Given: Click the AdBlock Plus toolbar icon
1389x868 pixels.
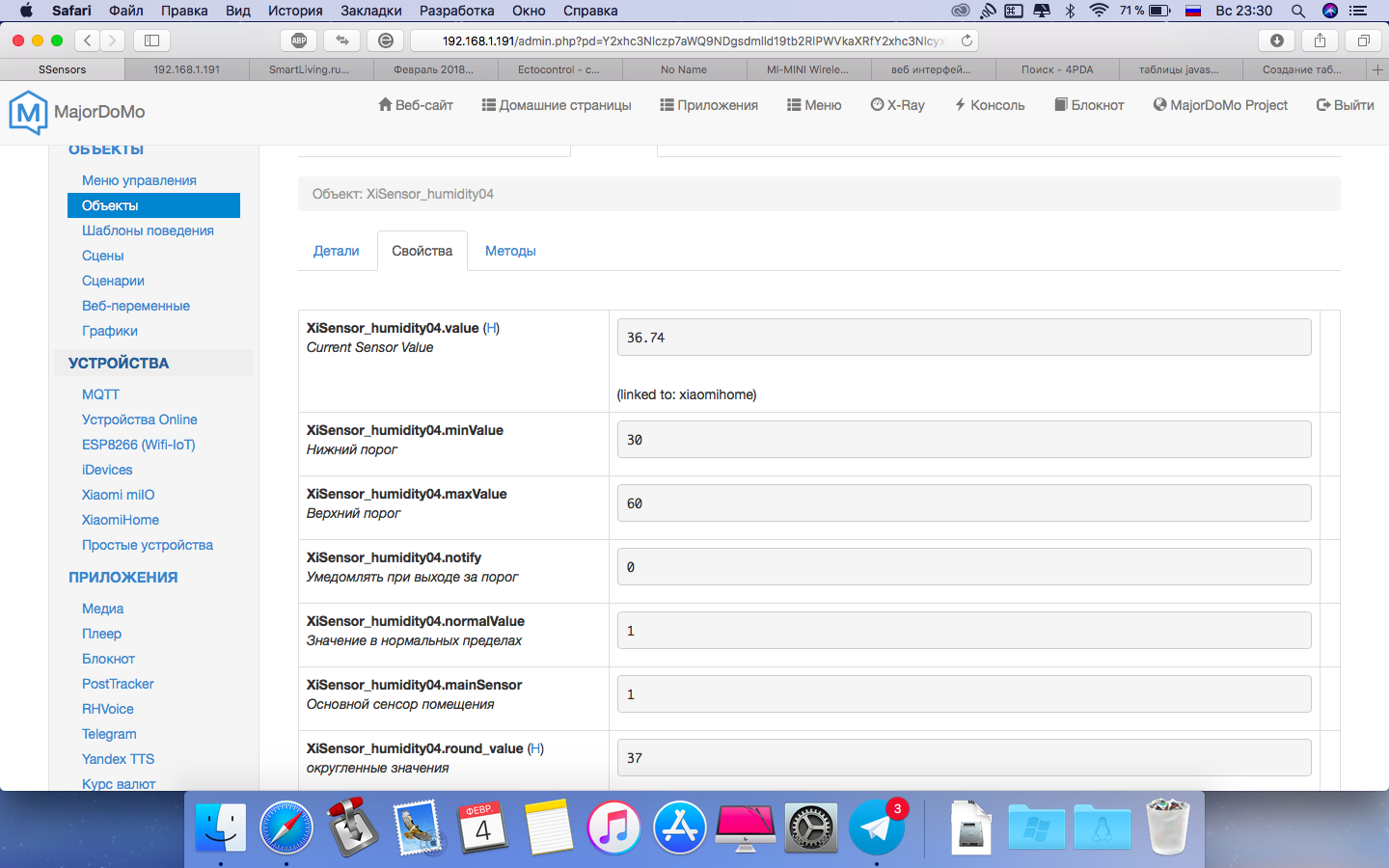Looking at the screenshot, I should pyautogui.click(x=299, y=41).
